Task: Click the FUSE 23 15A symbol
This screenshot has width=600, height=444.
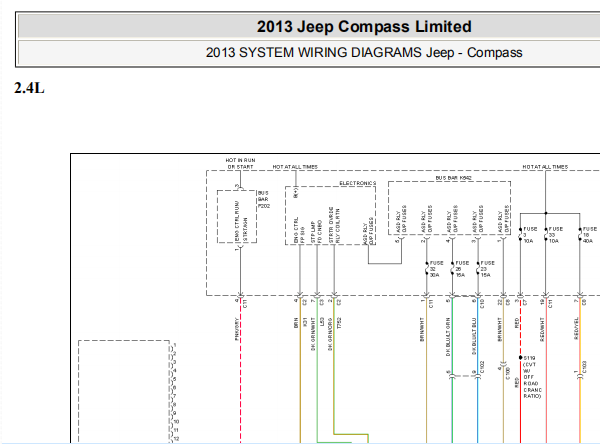Action: pyautogui.click(x=478, y=269)
